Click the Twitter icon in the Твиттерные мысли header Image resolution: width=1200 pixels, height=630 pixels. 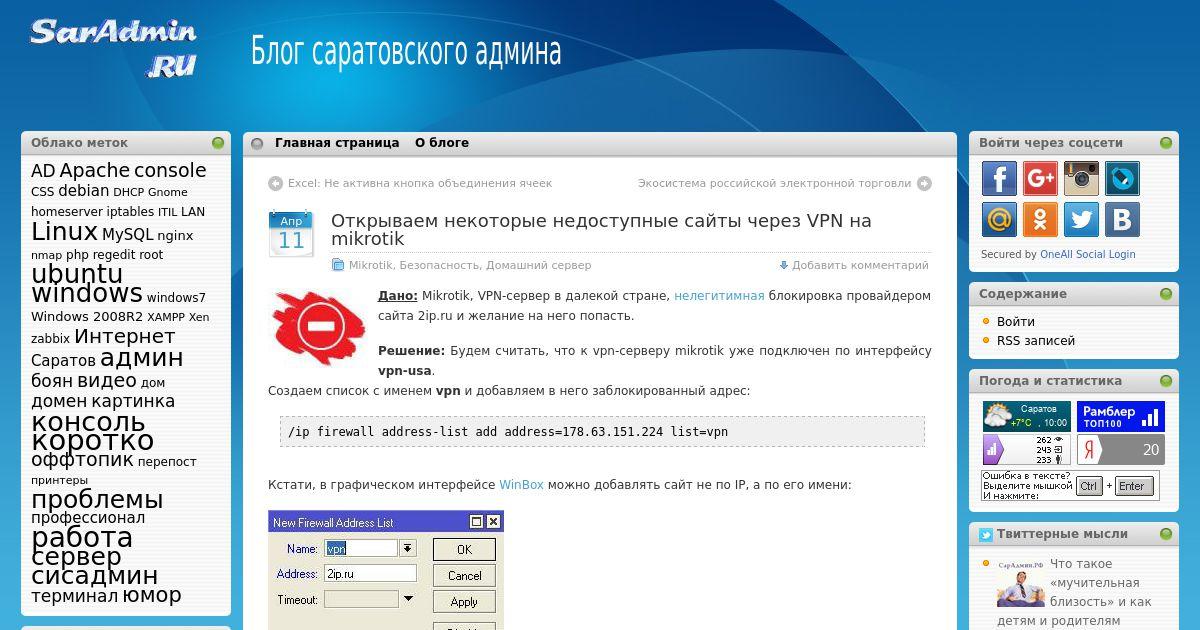pos(986,534)
